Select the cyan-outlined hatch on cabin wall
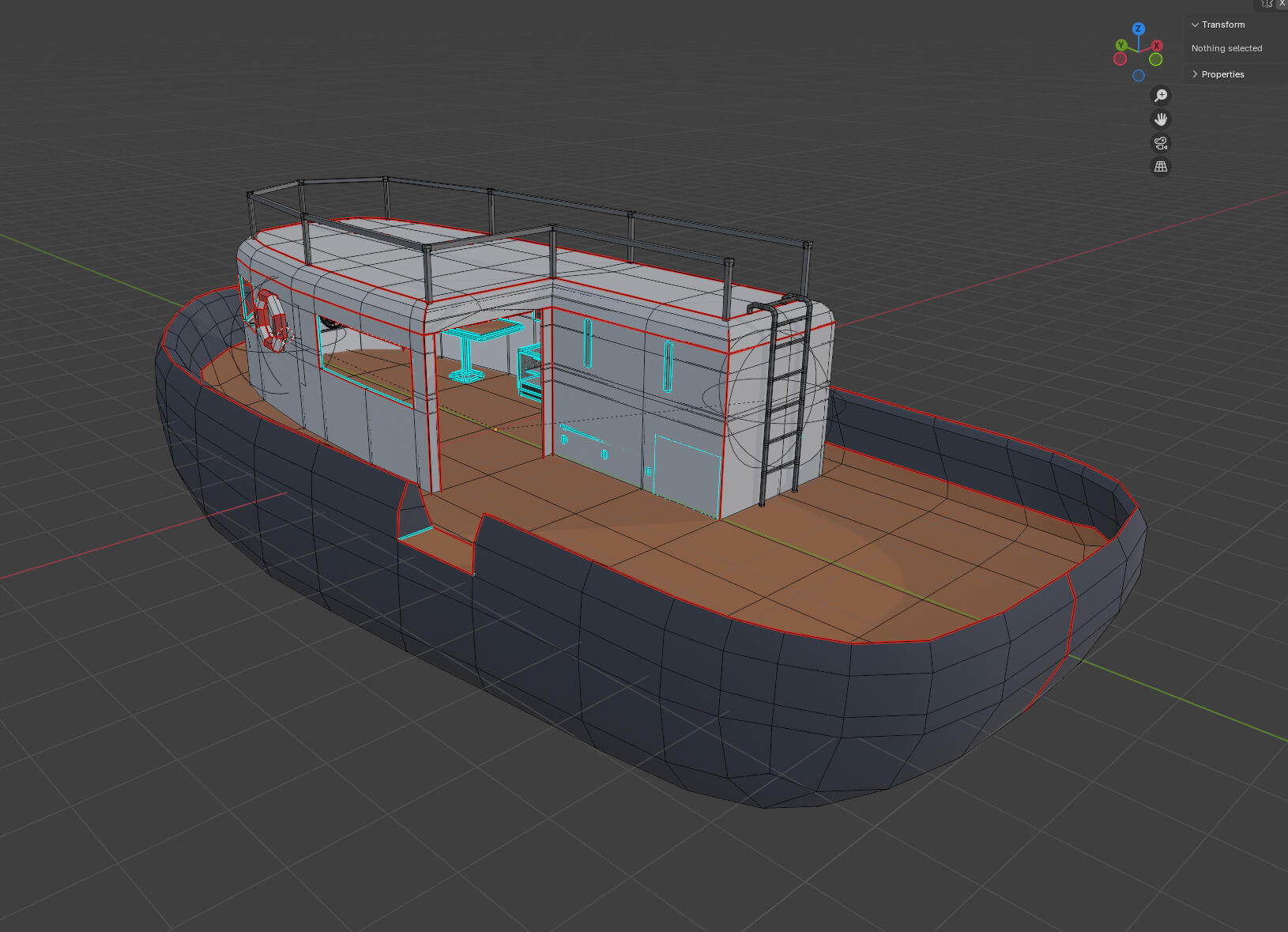This screenshot has width=1288, height=932. tap(687, 473)
